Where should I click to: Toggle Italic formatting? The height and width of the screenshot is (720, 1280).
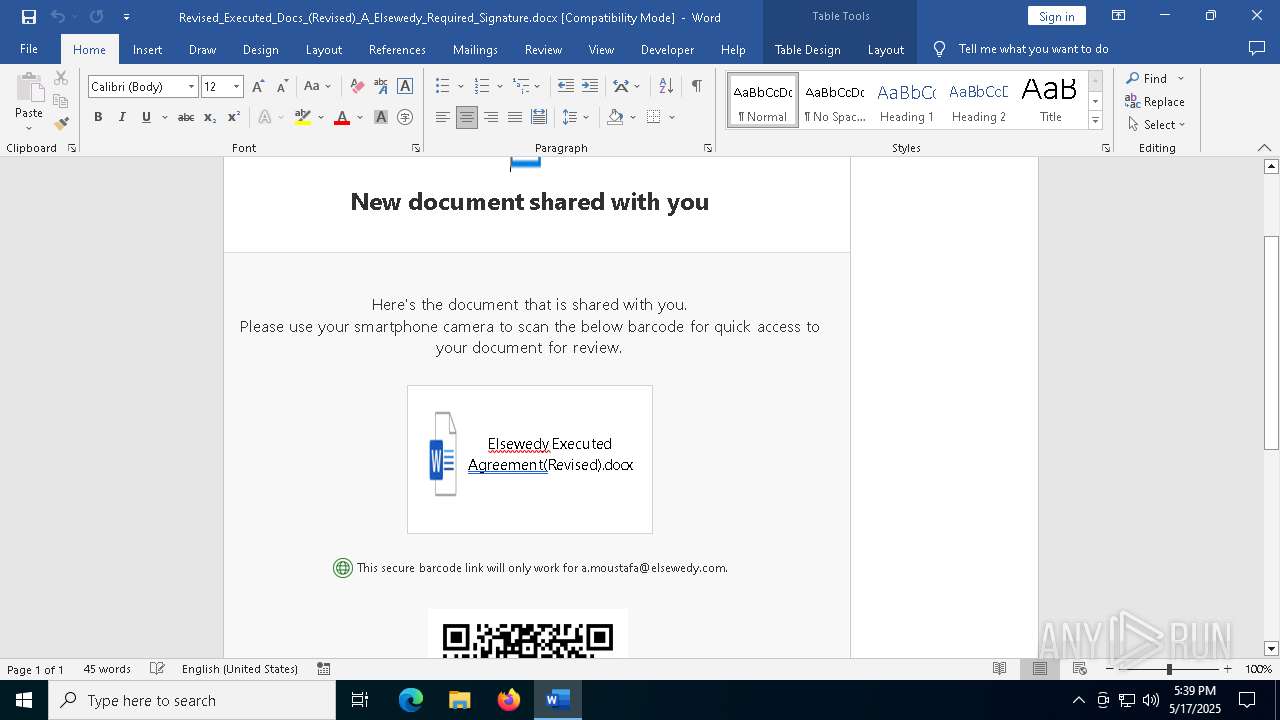point(122,117)
